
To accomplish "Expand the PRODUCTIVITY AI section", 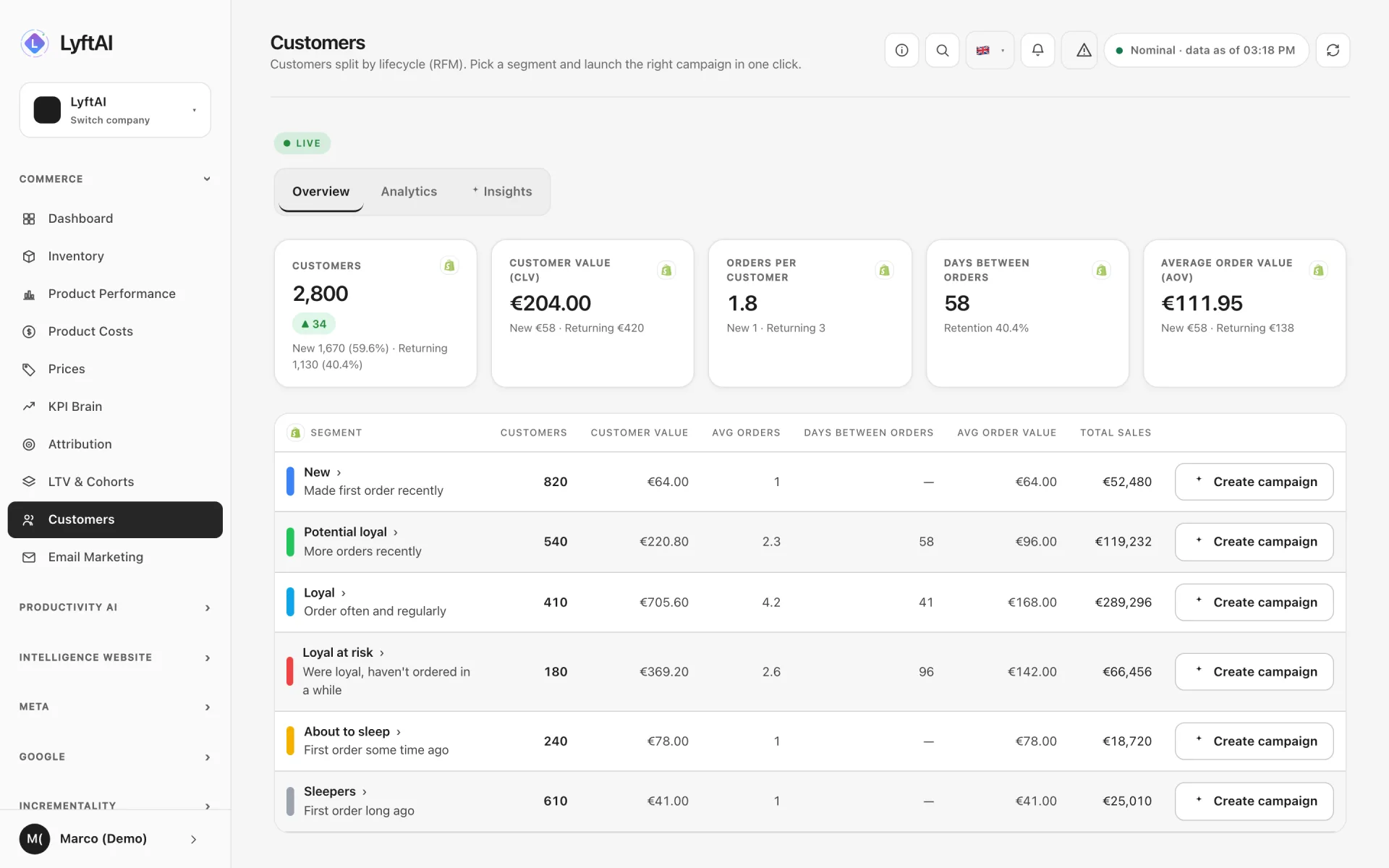I will [115, 608].
